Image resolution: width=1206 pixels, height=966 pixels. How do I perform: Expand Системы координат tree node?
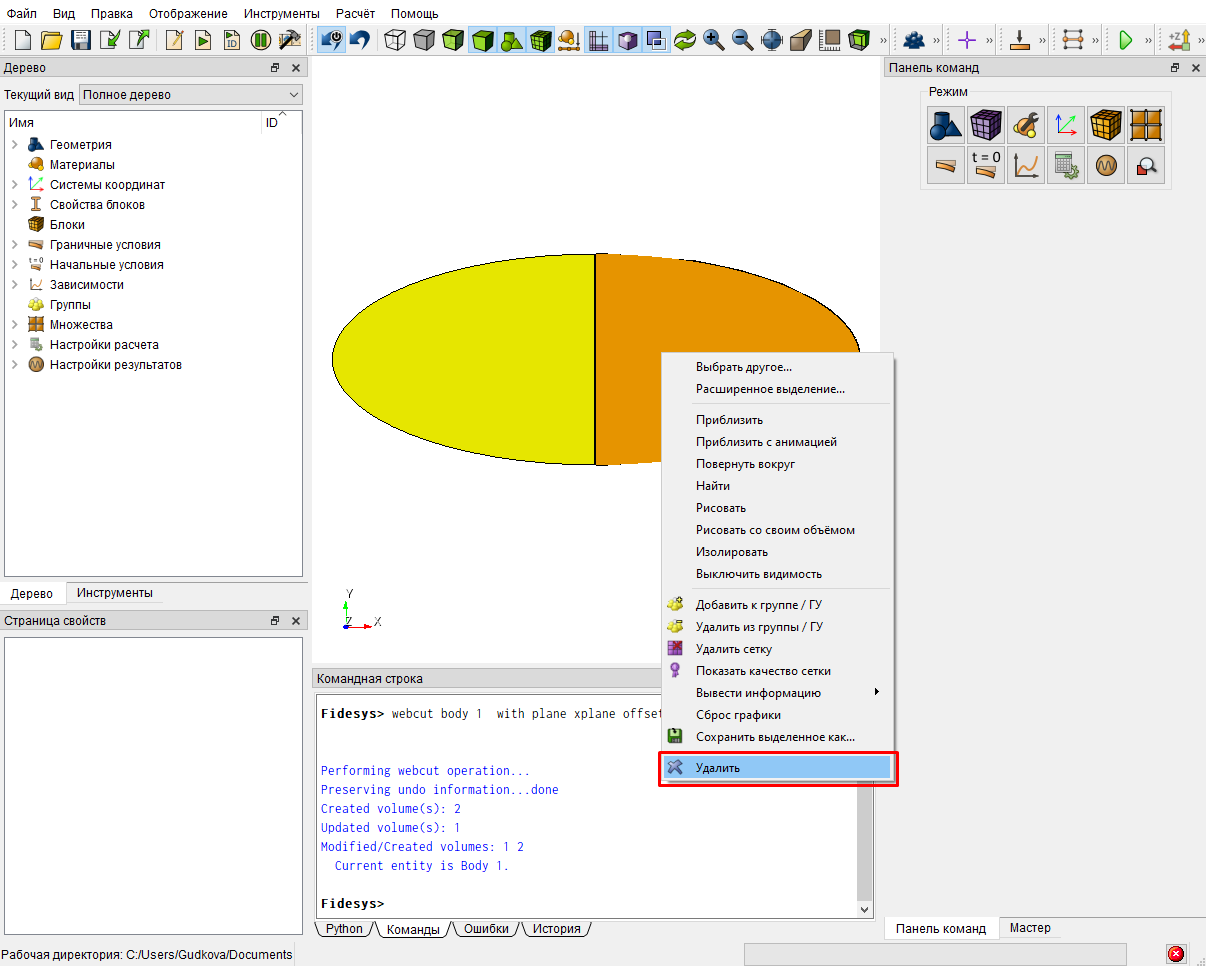pyautogui.click(x=15, y=185)
